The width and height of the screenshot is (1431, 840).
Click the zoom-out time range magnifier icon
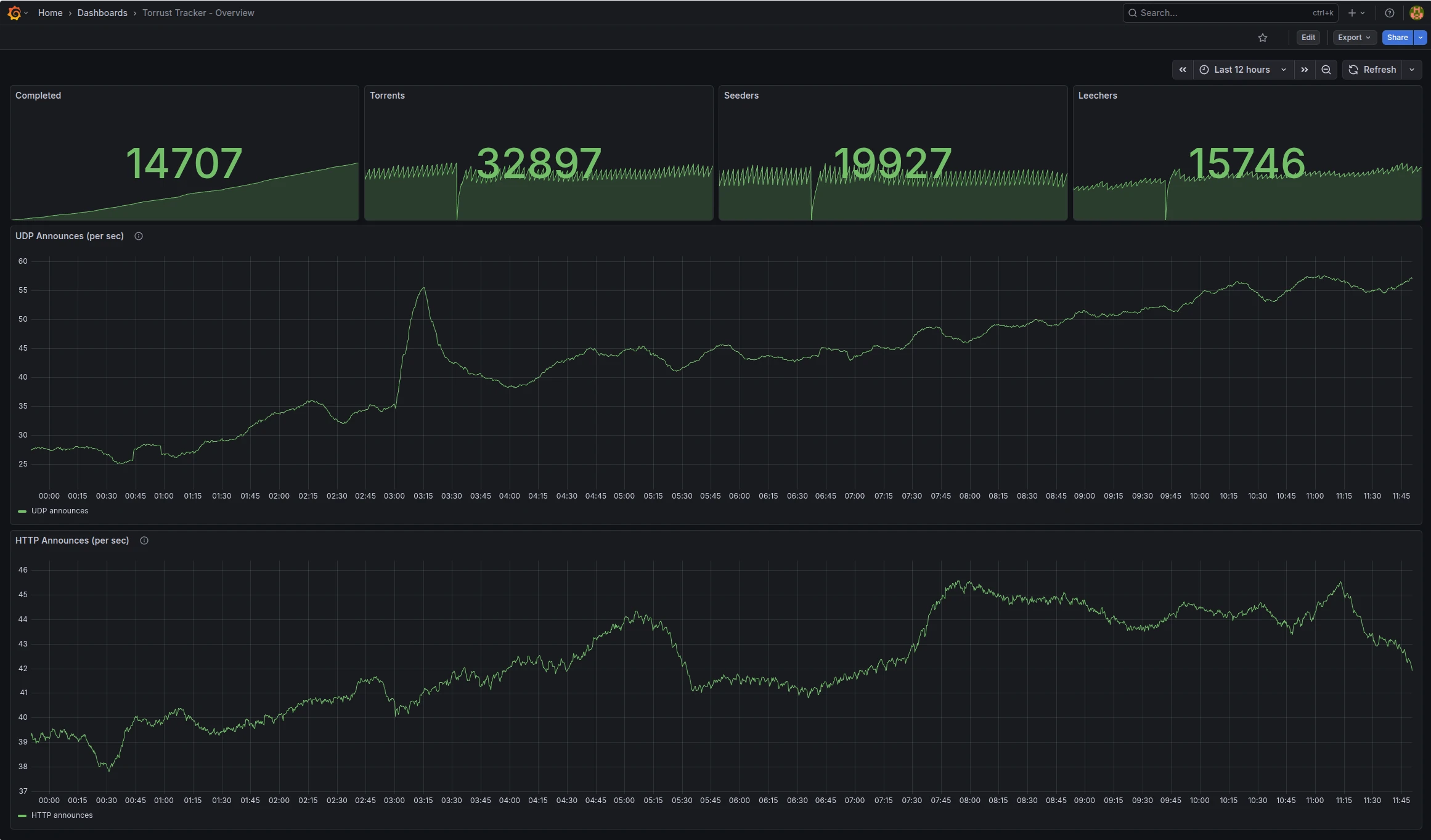[x=1326, y=69]
